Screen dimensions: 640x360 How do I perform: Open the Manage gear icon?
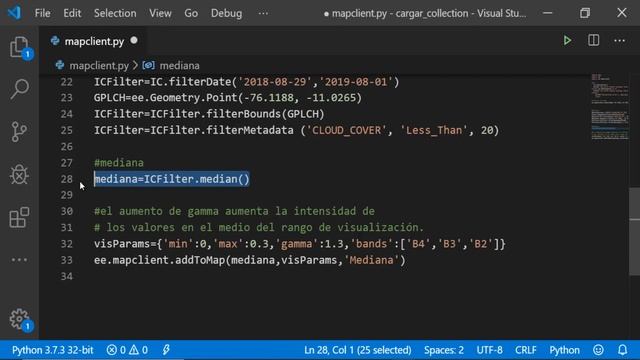(x=19, y=319)
